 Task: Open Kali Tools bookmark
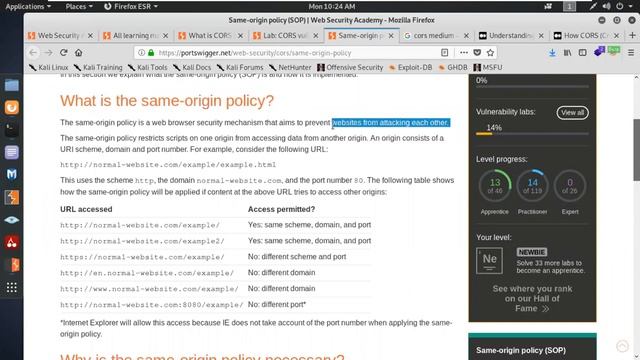[x=147, y=67]
